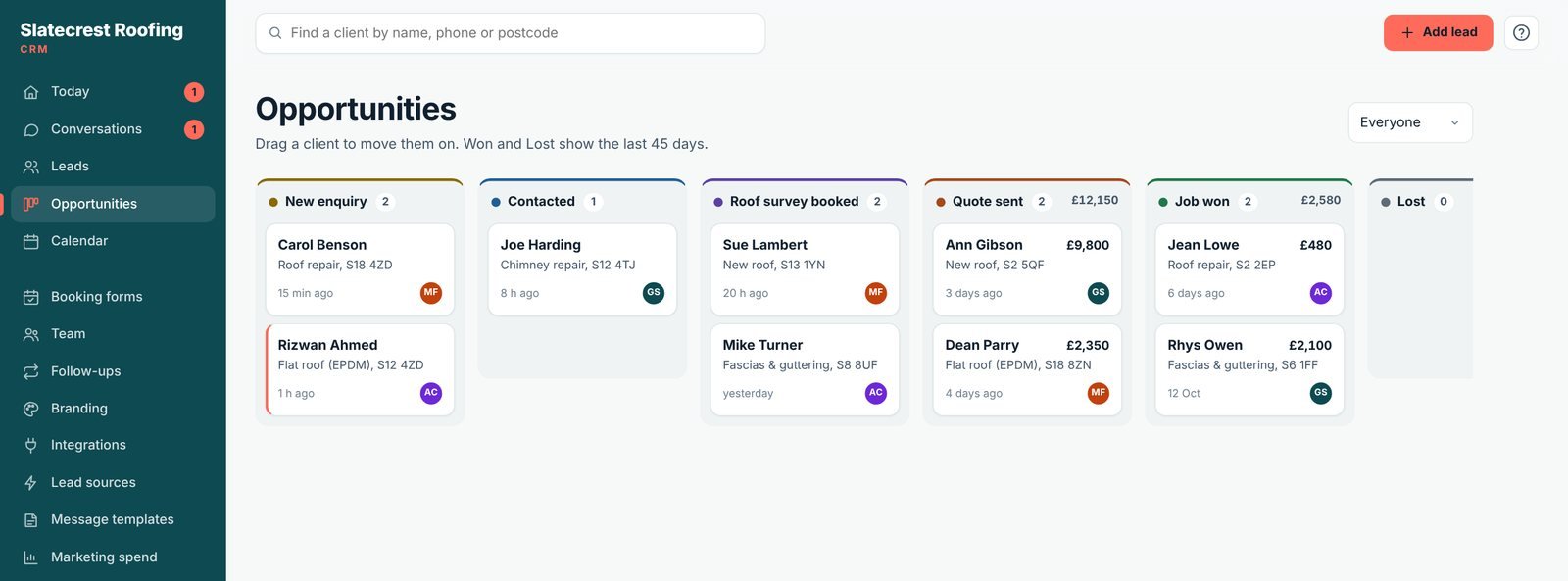Screen dimensions: 1568x581
Task: Open help via the question mark icon
Action: (1521, 33)
